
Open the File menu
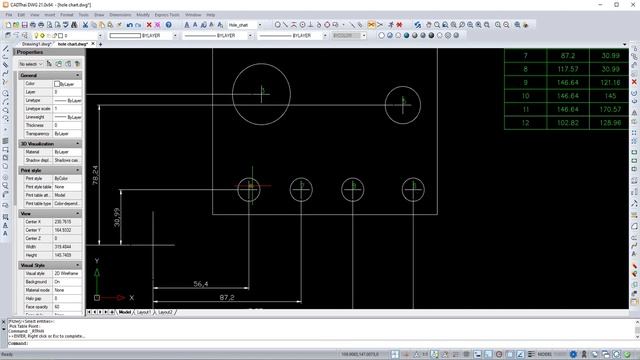pos(9,15)
